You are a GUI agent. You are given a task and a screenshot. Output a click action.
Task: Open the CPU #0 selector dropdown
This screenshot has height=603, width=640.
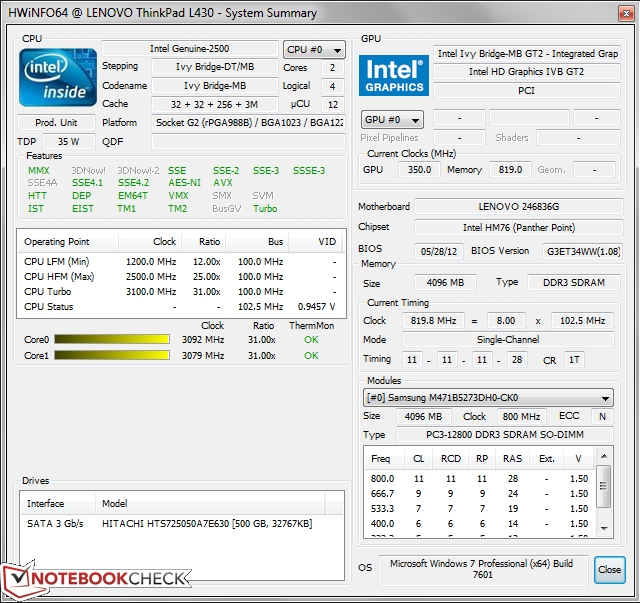(x=314, y=50)
